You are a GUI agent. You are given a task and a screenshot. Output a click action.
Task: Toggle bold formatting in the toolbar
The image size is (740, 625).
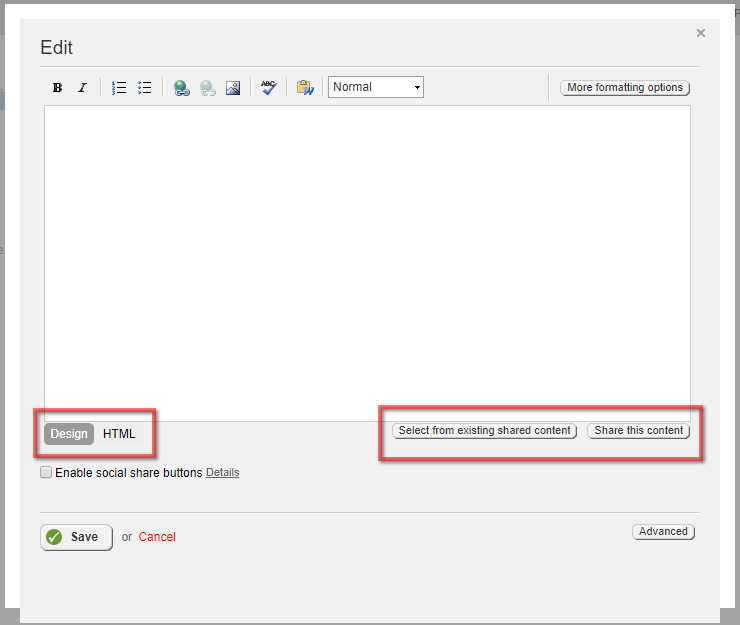(x=58, y=88)
